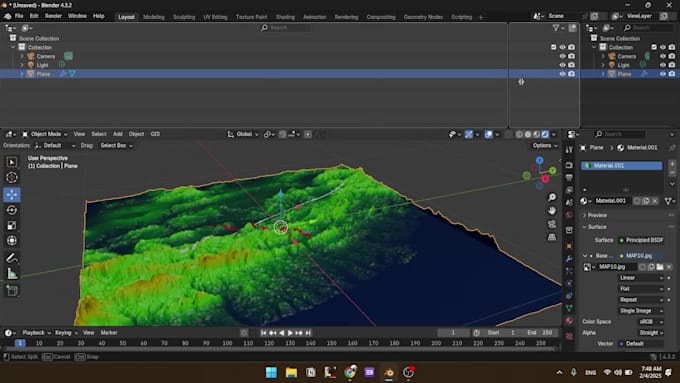Select the Transform tool in the toolbar
Viewport: 680px width, 383px height.
coord(12,241)
